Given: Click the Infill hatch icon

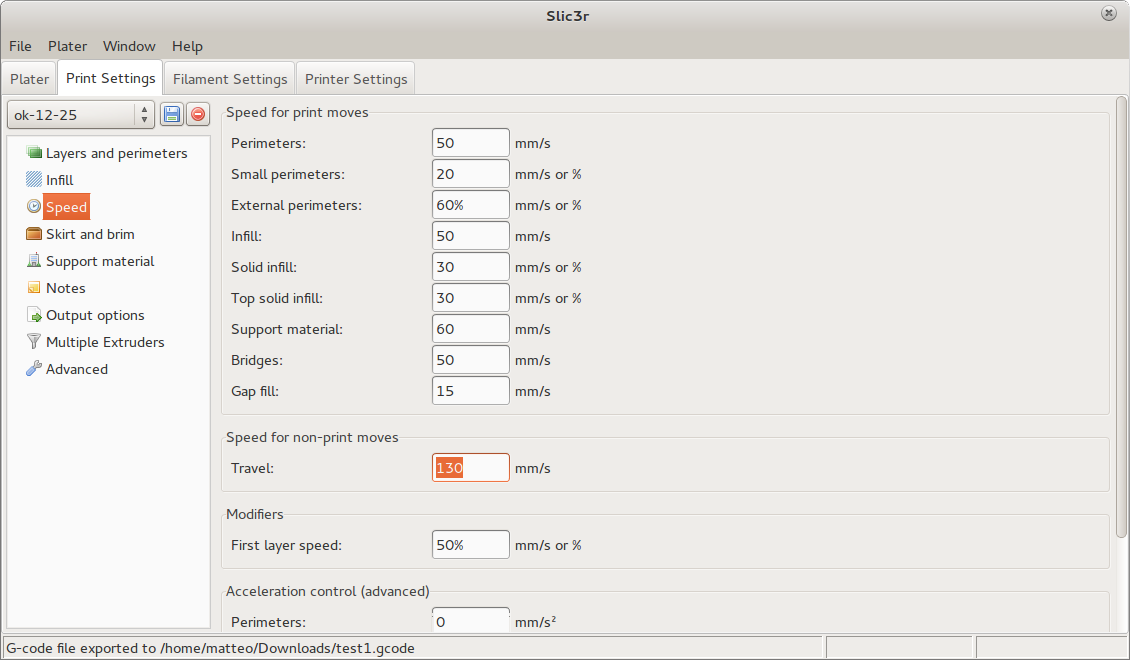Looking at the screenshot, I should click(34, 179).
